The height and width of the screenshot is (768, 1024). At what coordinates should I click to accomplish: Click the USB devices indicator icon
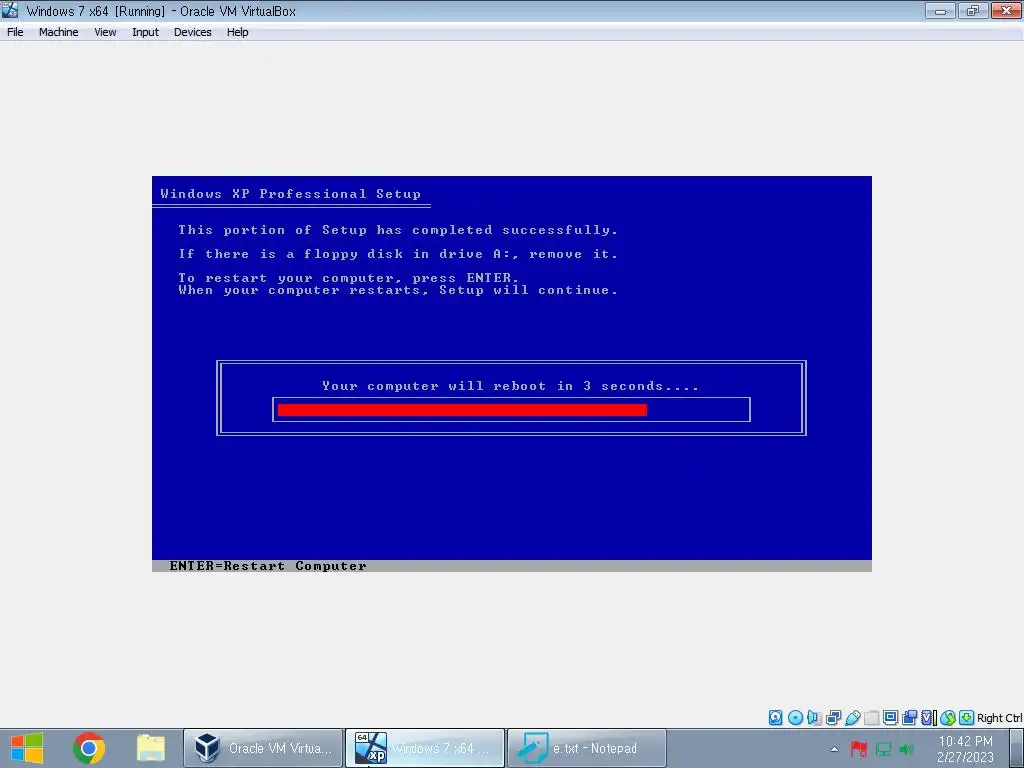pyautogui.click(x=852, y=718)
